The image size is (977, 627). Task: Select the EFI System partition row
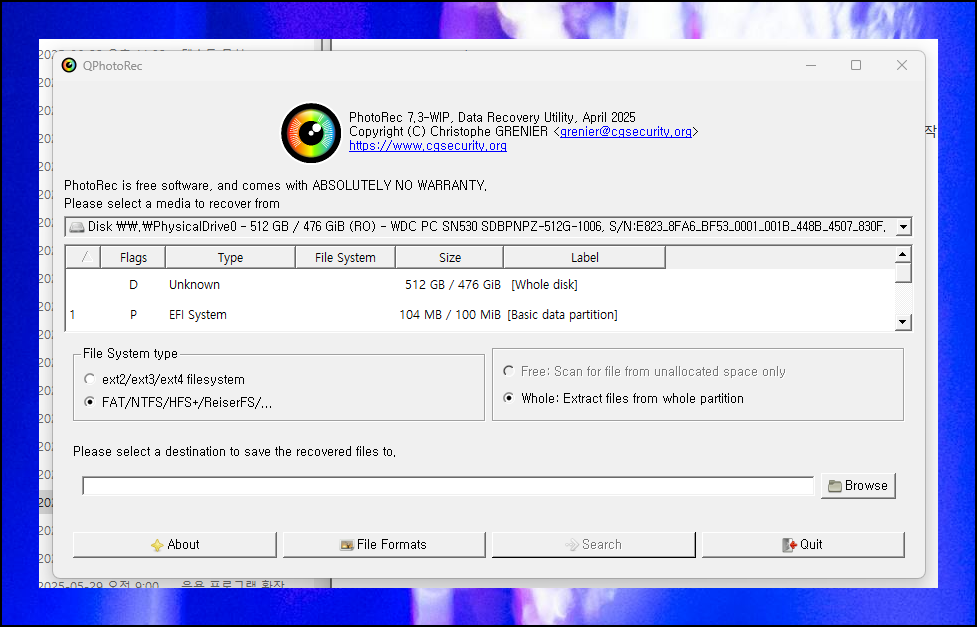tap(480, 315)
